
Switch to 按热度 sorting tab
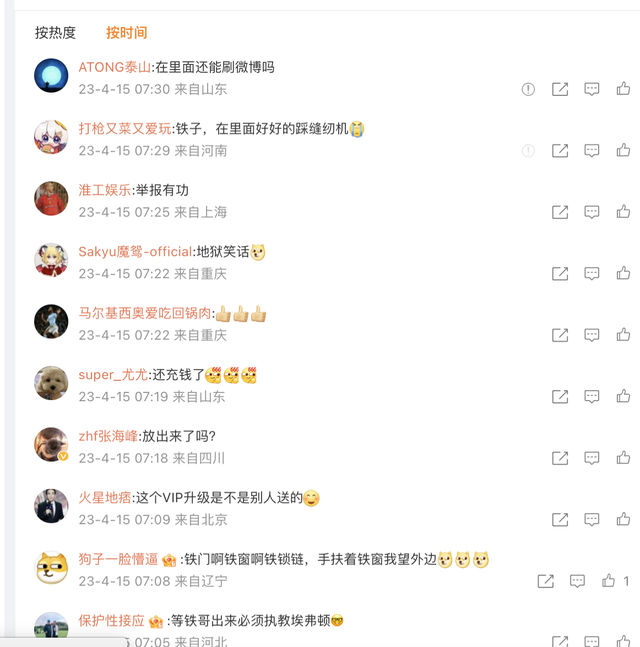click(55, 33)
